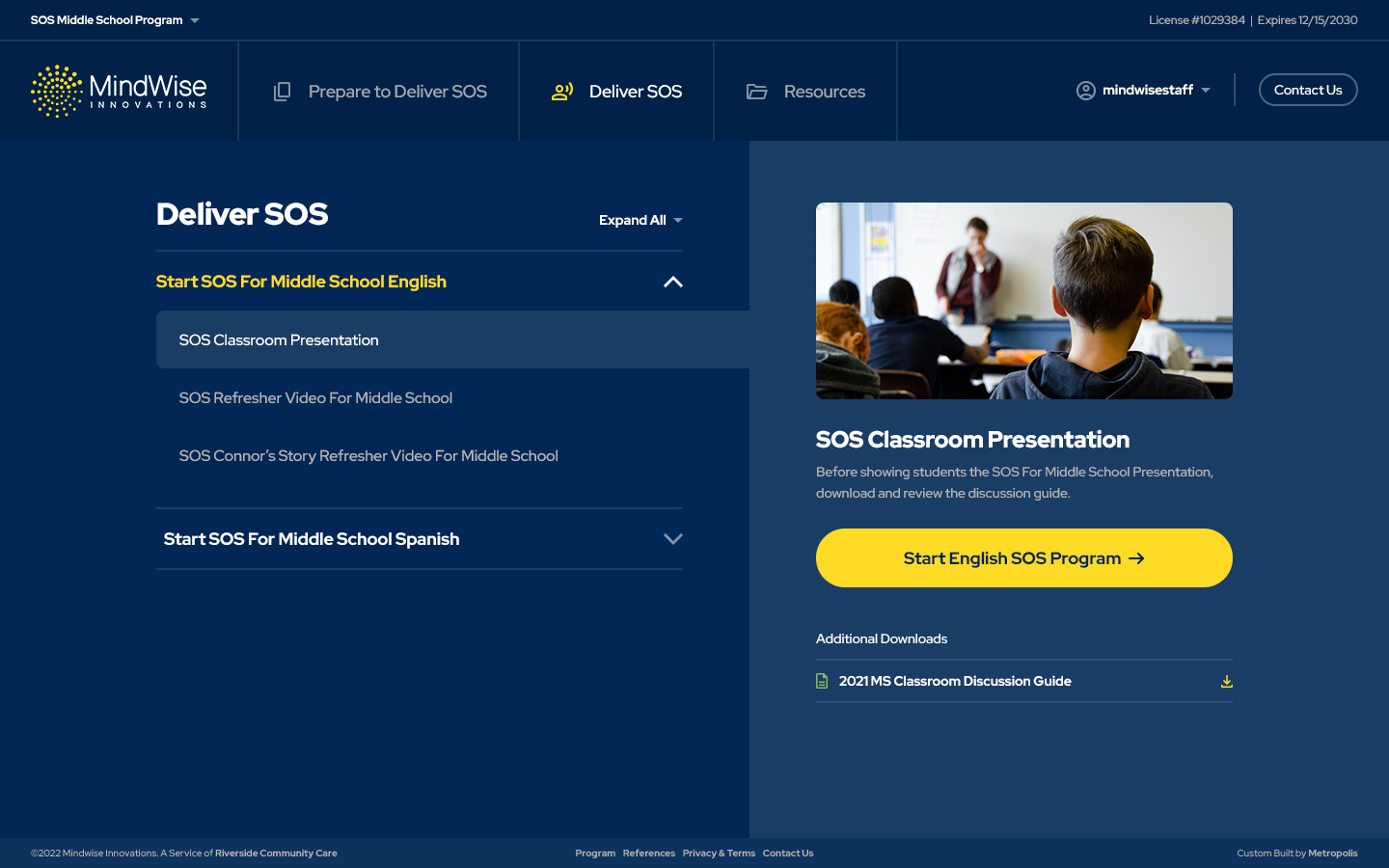Screen dimensions: 1389x868
Task: Open the SOS Middle School Program dropdown
Action: (115, 20)
